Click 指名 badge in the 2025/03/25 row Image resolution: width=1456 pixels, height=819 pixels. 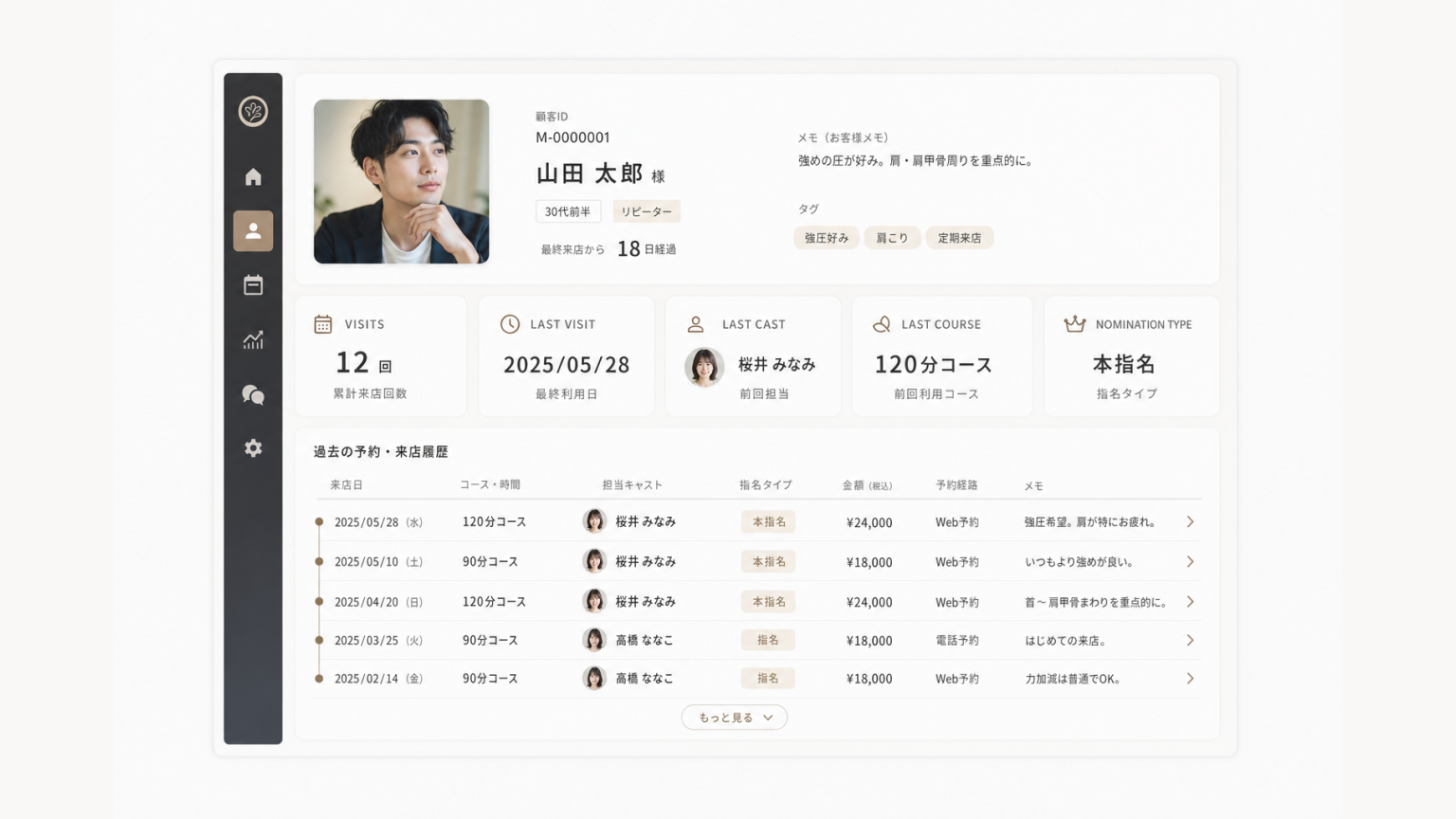pyautogui.click(x=768, y=641)
